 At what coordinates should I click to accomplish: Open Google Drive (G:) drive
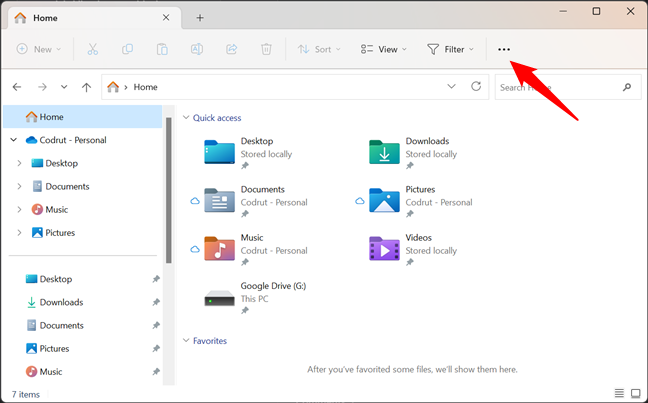click(220, 296)
